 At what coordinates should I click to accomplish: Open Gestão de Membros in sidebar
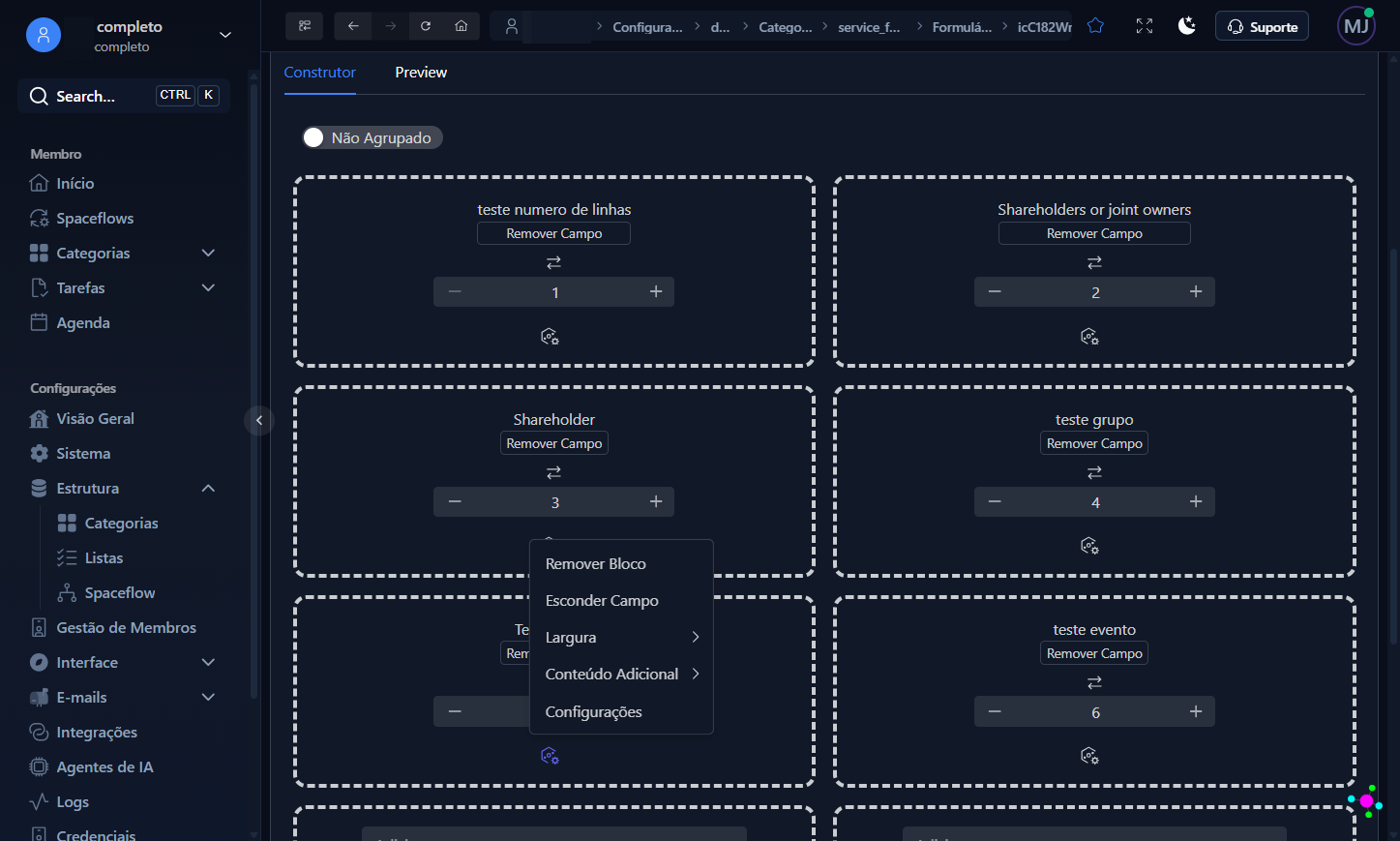126,627
